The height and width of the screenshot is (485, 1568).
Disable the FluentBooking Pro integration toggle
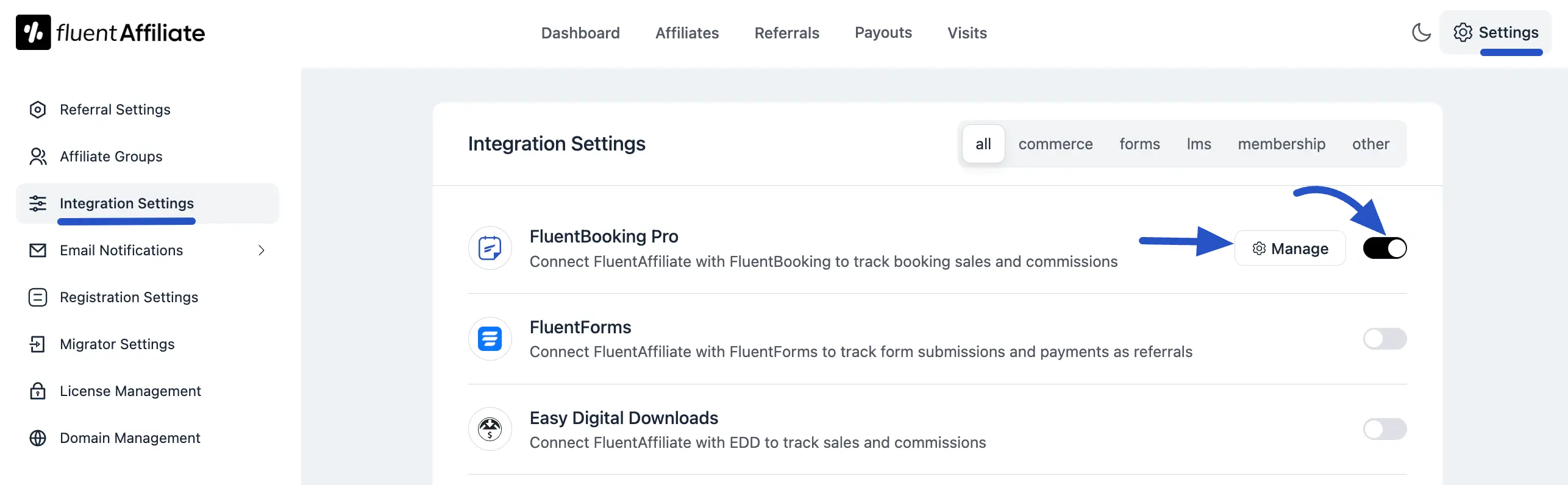click(x=1385, y=248)
